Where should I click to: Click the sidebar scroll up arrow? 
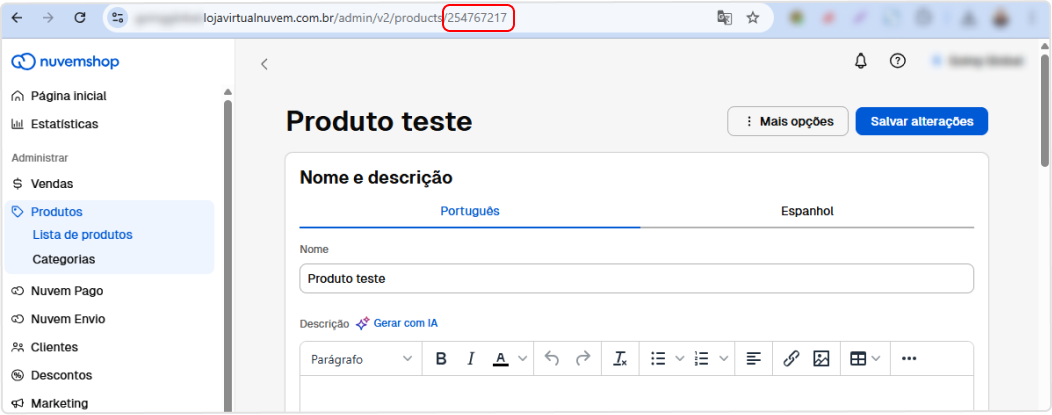tap(227, 92)
